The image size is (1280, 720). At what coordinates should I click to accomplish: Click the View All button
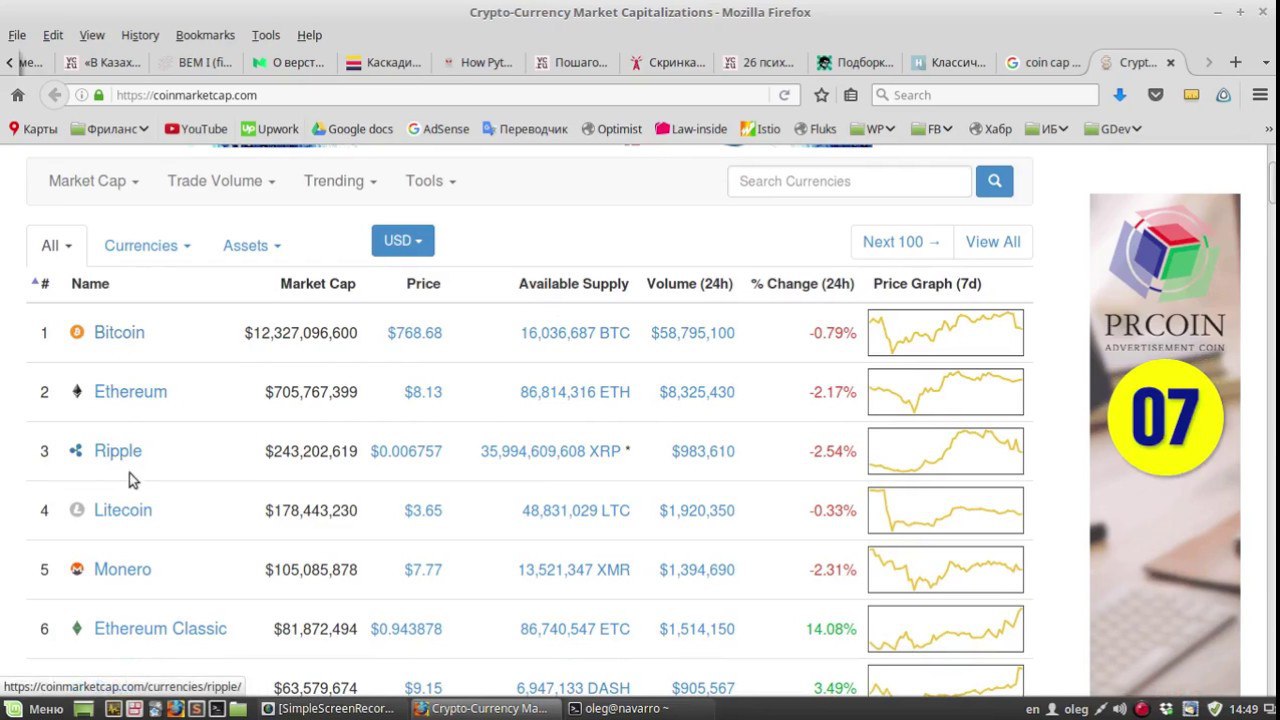[x=993, y=242]
